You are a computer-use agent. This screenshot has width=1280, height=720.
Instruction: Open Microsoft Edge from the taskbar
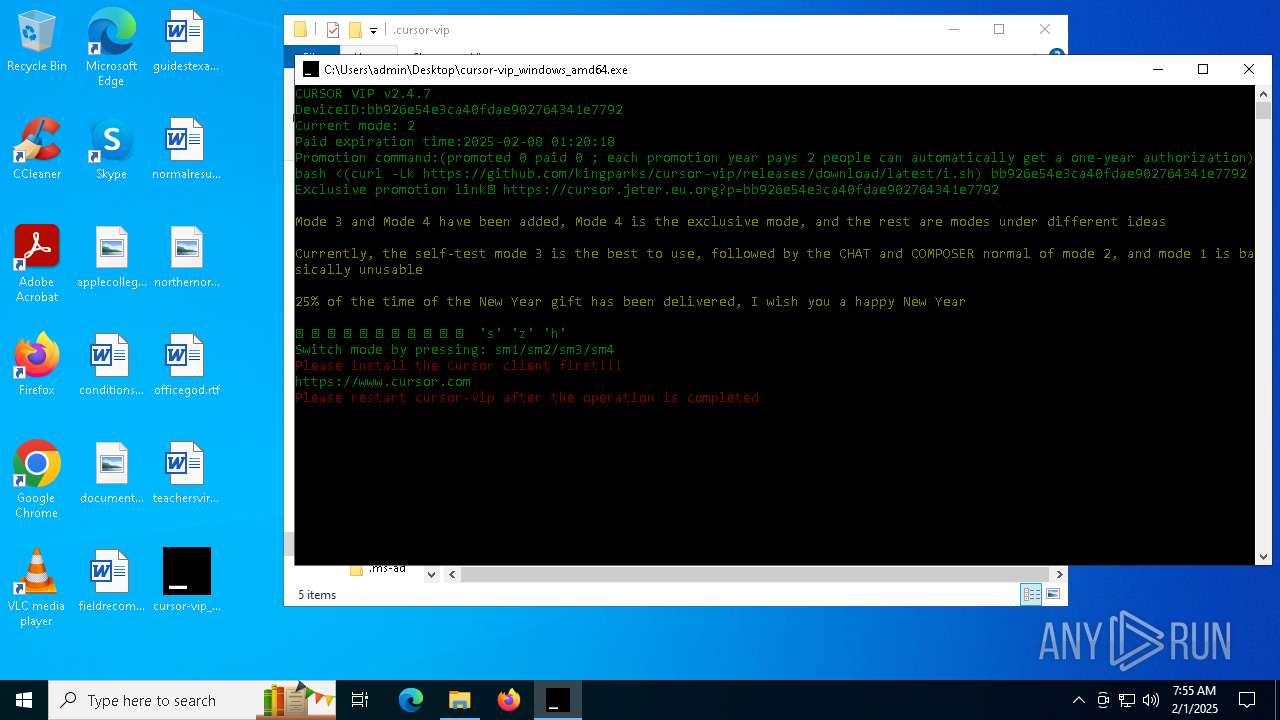click(411, 700)
